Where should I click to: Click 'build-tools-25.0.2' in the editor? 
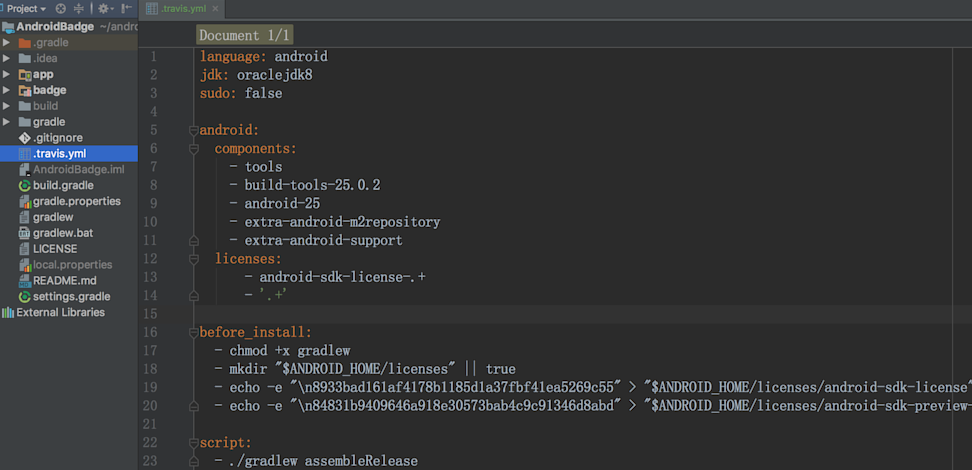(312, 185)
